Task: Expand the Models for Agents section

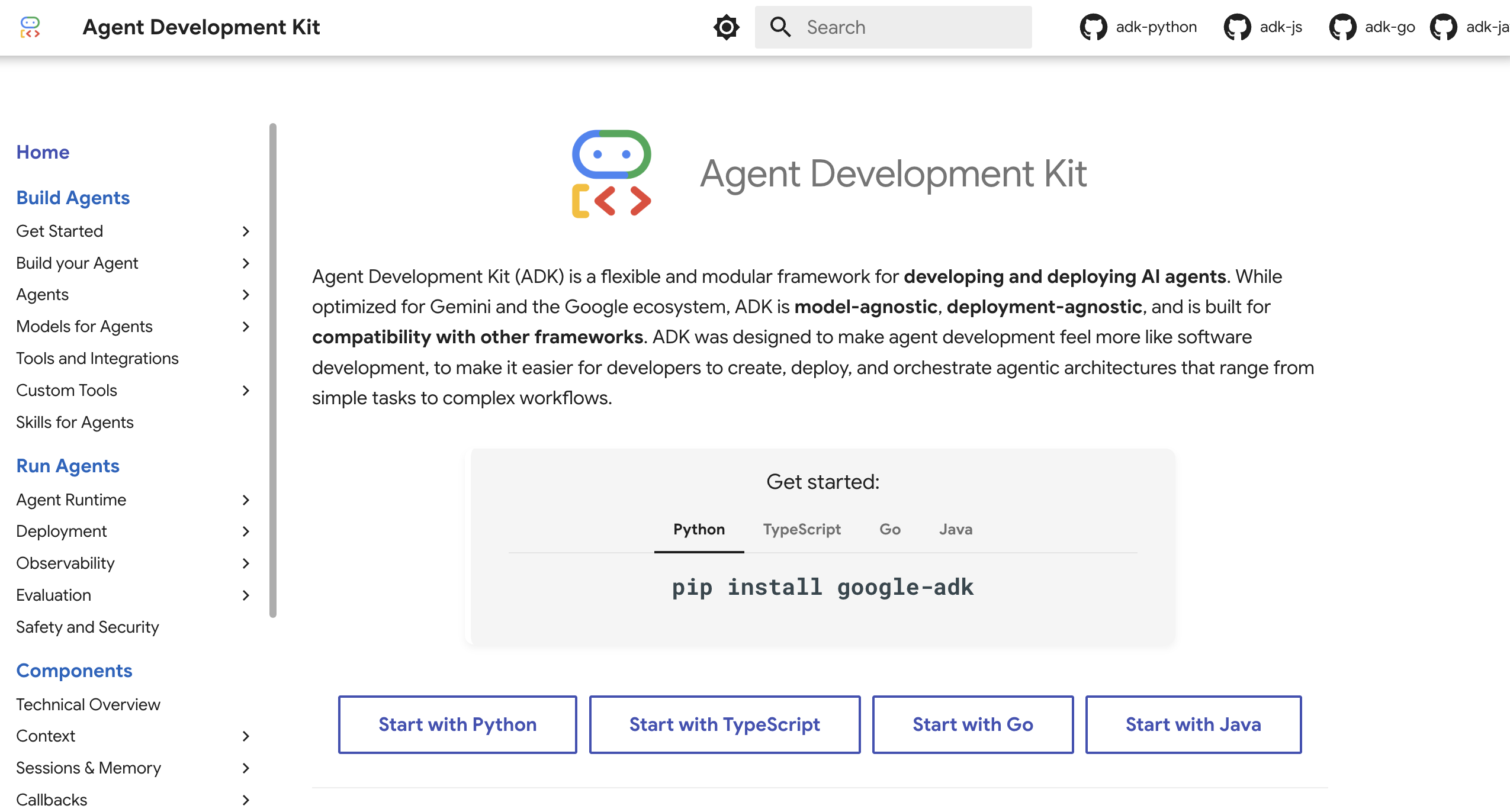Action: click(246, 327)
